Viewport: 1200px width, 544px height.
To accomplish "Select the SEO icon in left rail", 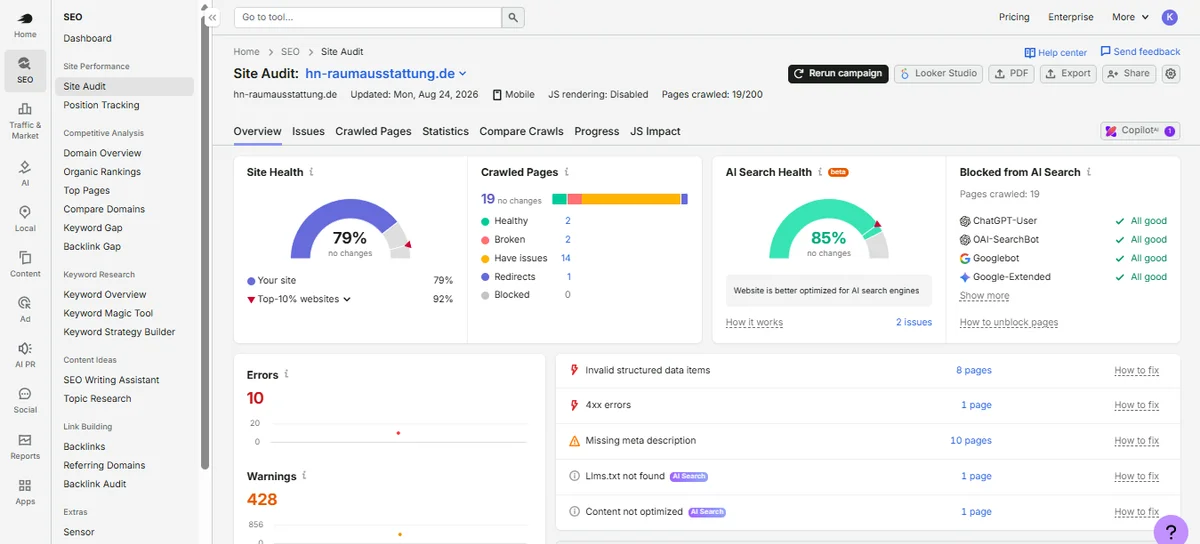I will pyautogui.click(x=25, y=70).
